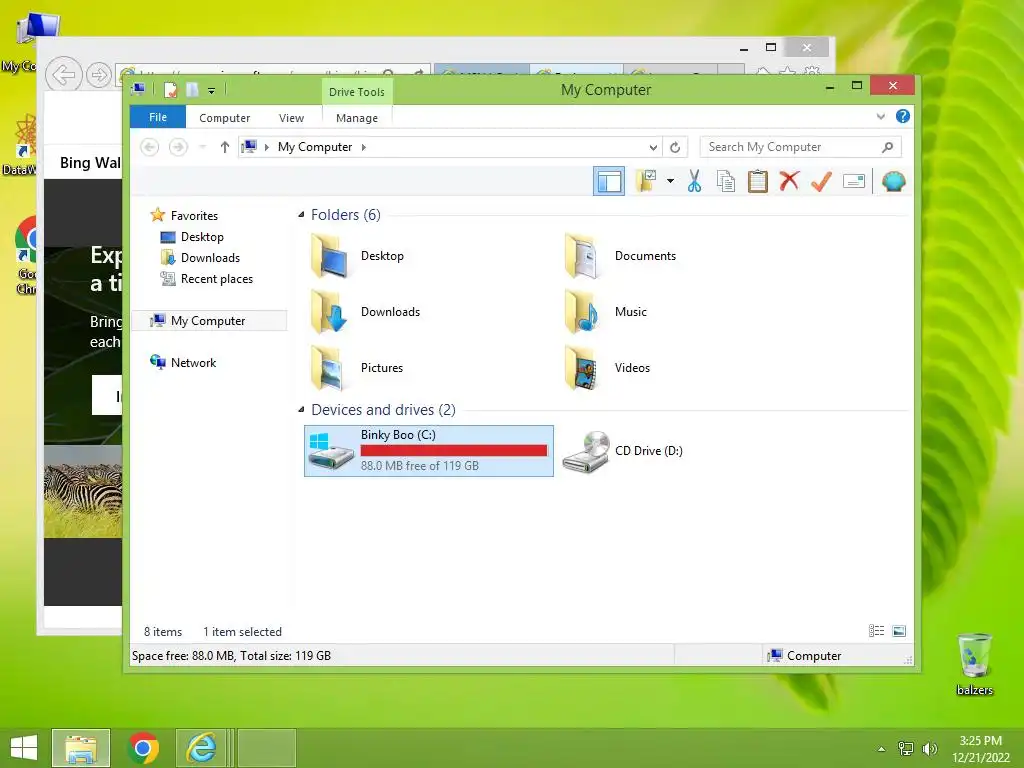Select the Desktop folder in Folders
Image resolution: width=1024 pixels, height=768 pixels.
click(358, 256)
